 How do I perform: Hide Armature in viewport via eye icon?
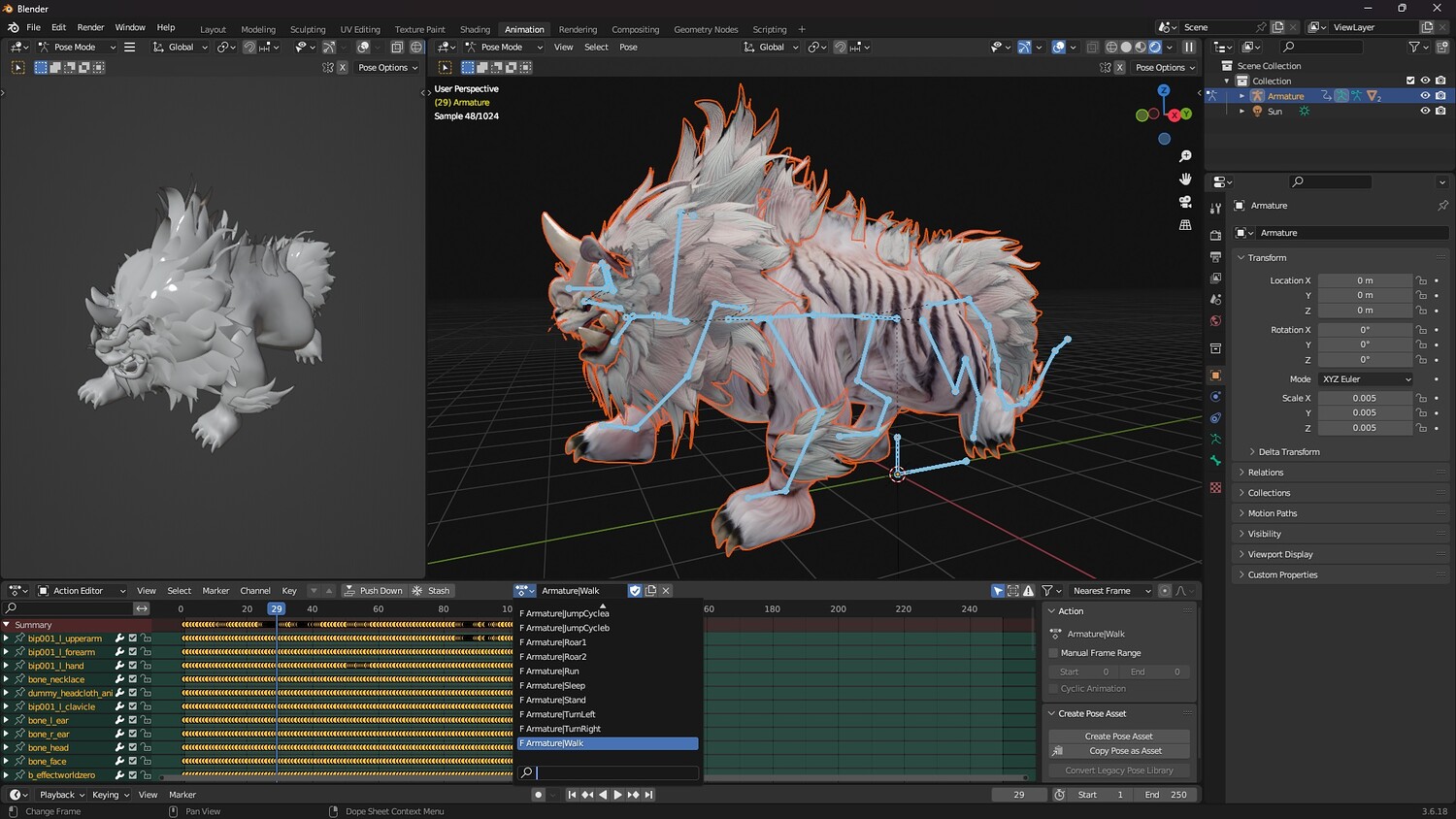coord(1425,96)
